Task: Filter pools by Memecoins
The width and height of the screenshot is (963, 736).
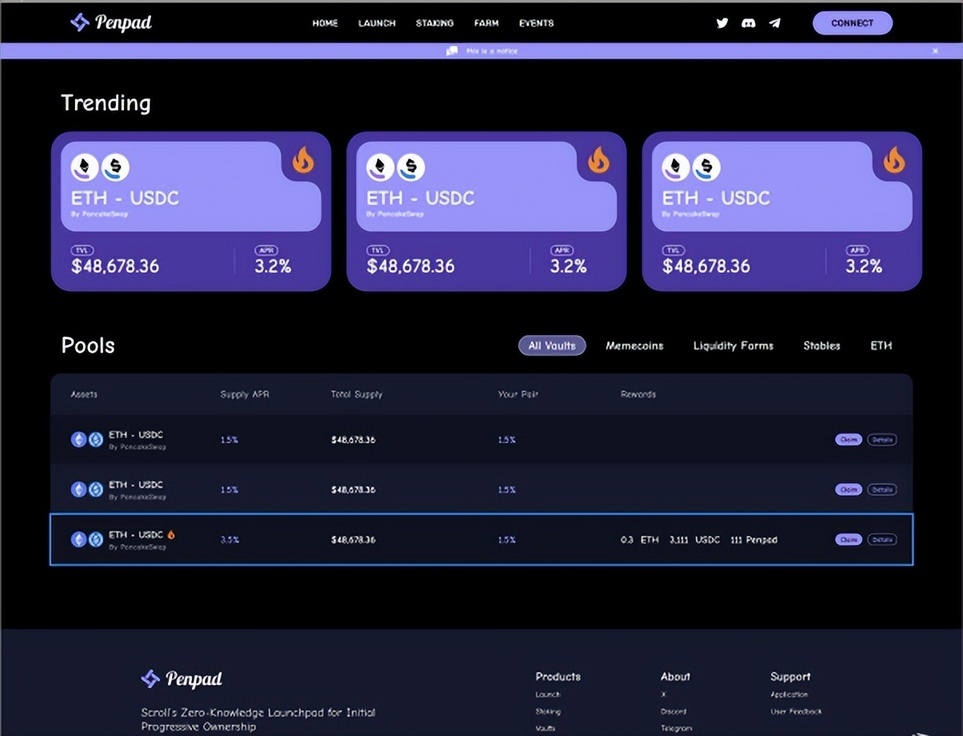Action: tap(634, 346)
